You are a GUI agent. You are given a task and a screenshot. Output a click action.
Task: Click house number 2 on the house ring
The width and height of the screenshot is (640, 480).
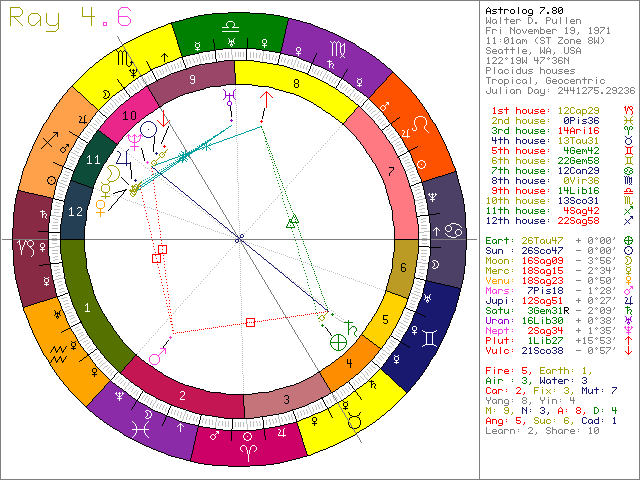[x=183, y=395]
